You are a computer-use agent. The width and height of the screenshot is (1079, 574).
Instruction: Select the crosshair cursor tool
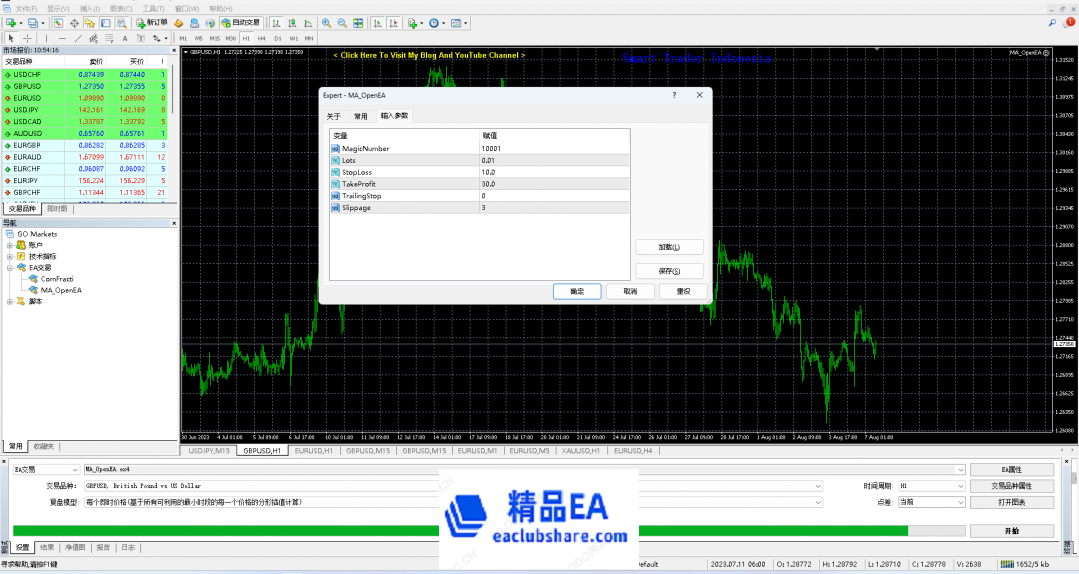pos(27,39)
